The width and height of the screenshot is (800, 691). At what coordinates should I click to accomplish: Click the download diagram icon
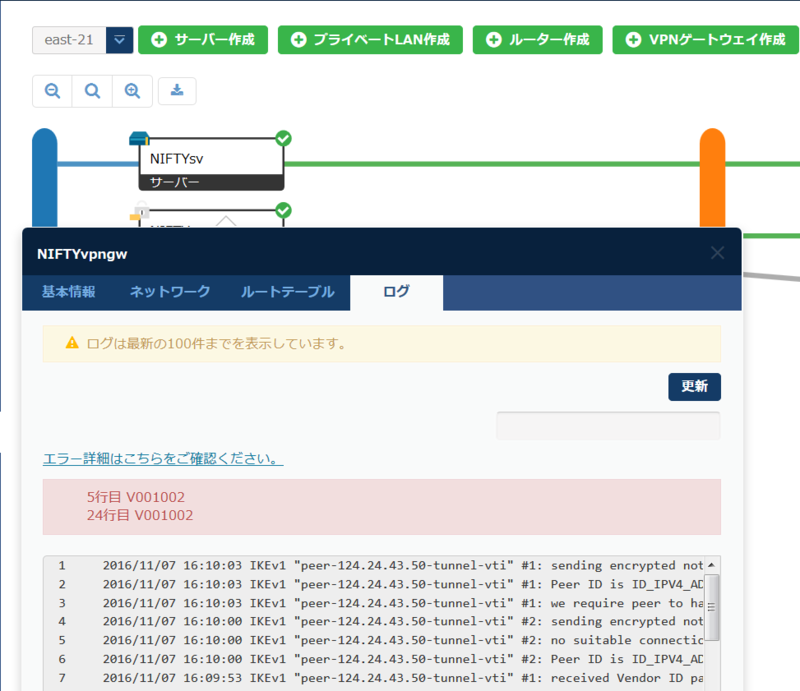point(177,91)
